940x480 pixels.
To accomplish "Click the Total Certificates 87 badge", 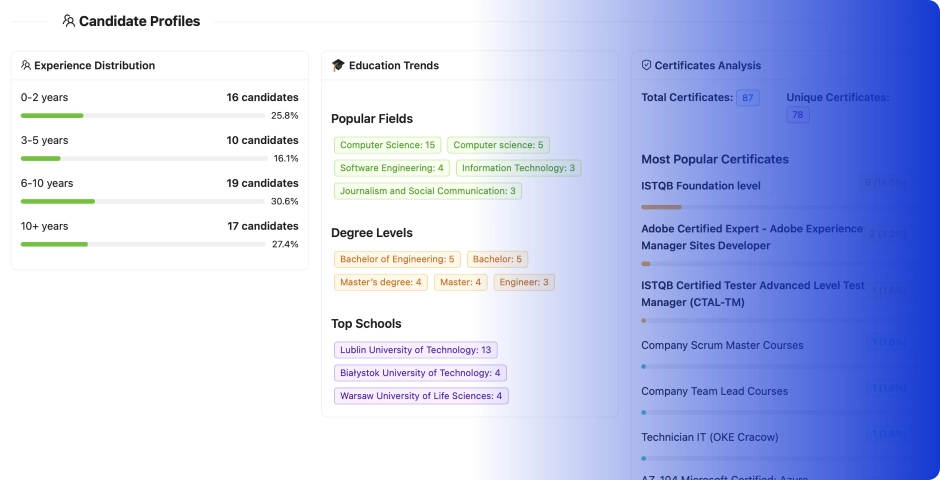I will click(747, 98).
